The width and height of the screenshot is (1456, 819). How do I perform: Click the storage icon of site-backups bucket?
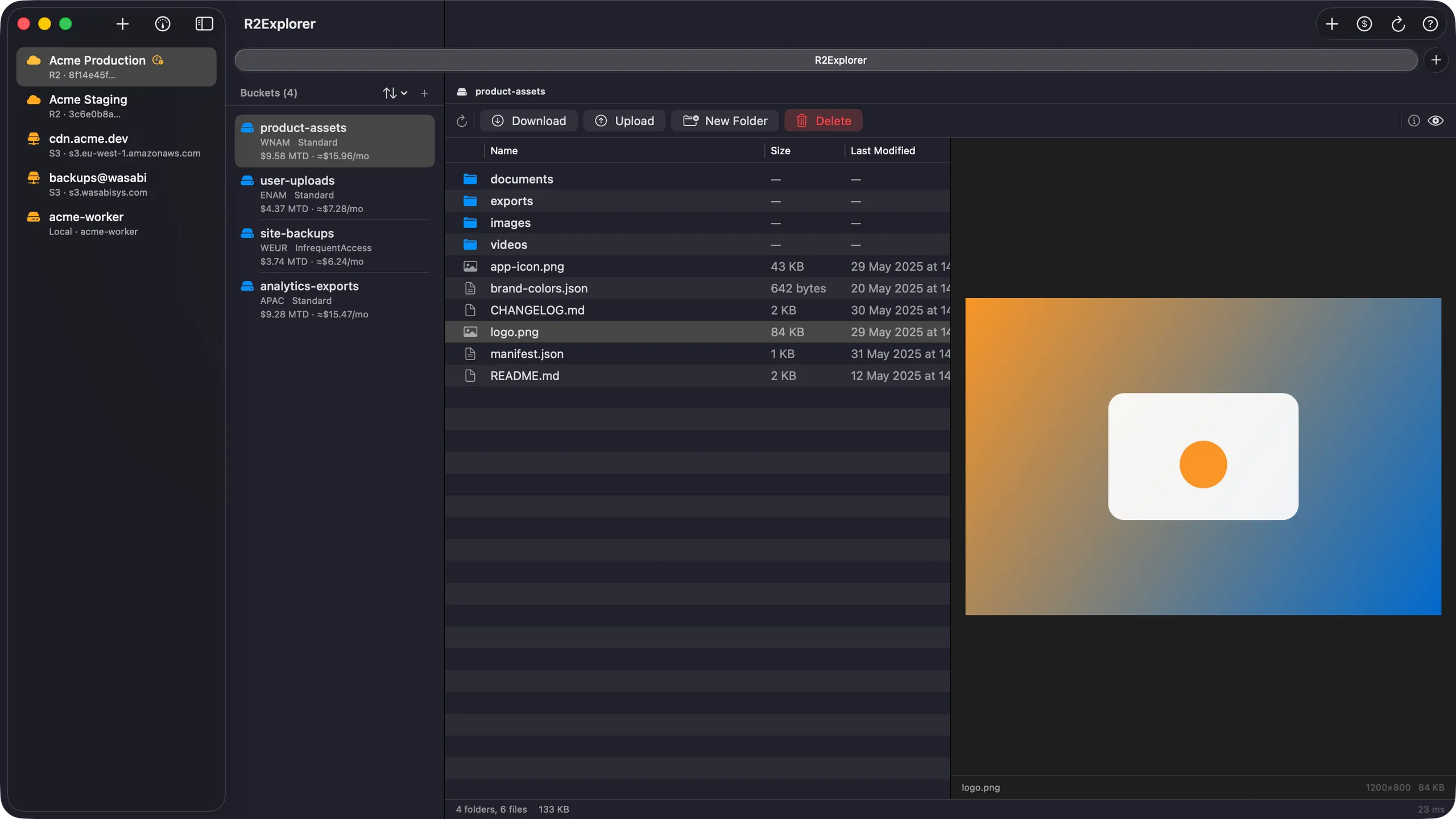(247, 233)
